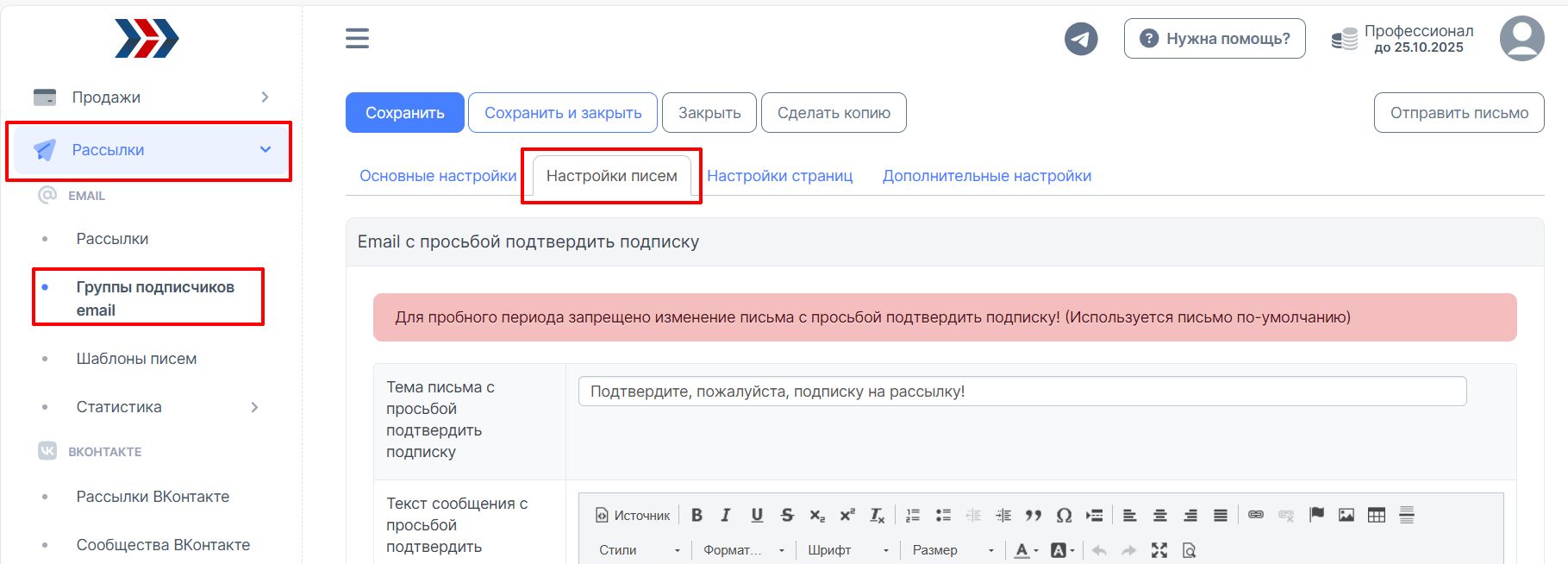
Task: Open the text color picker
Action: (1026, 550)
